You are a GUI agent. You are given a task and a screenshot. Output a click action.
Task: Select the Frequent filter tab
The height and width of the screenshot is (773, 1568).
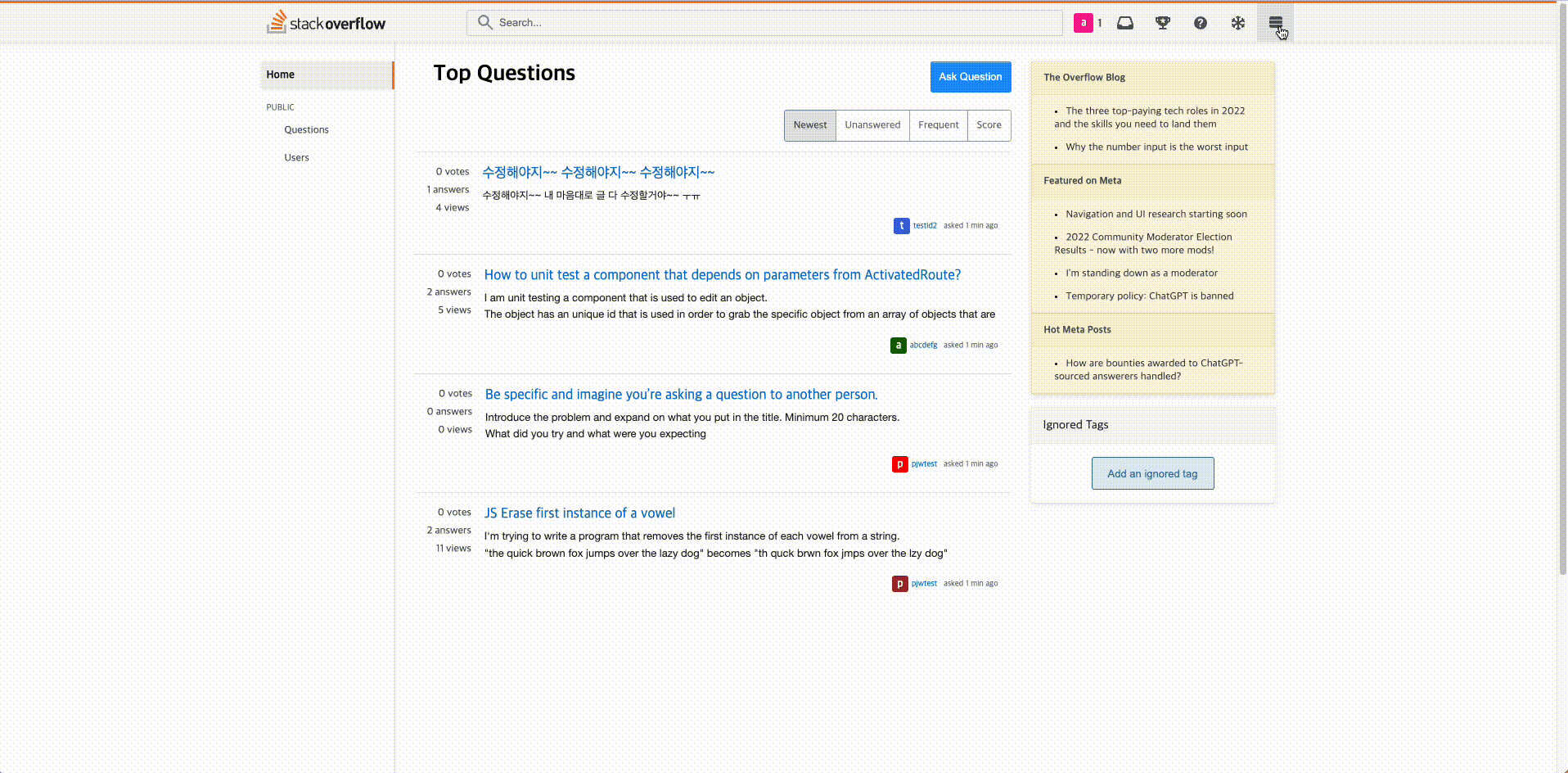click(938, 125)
